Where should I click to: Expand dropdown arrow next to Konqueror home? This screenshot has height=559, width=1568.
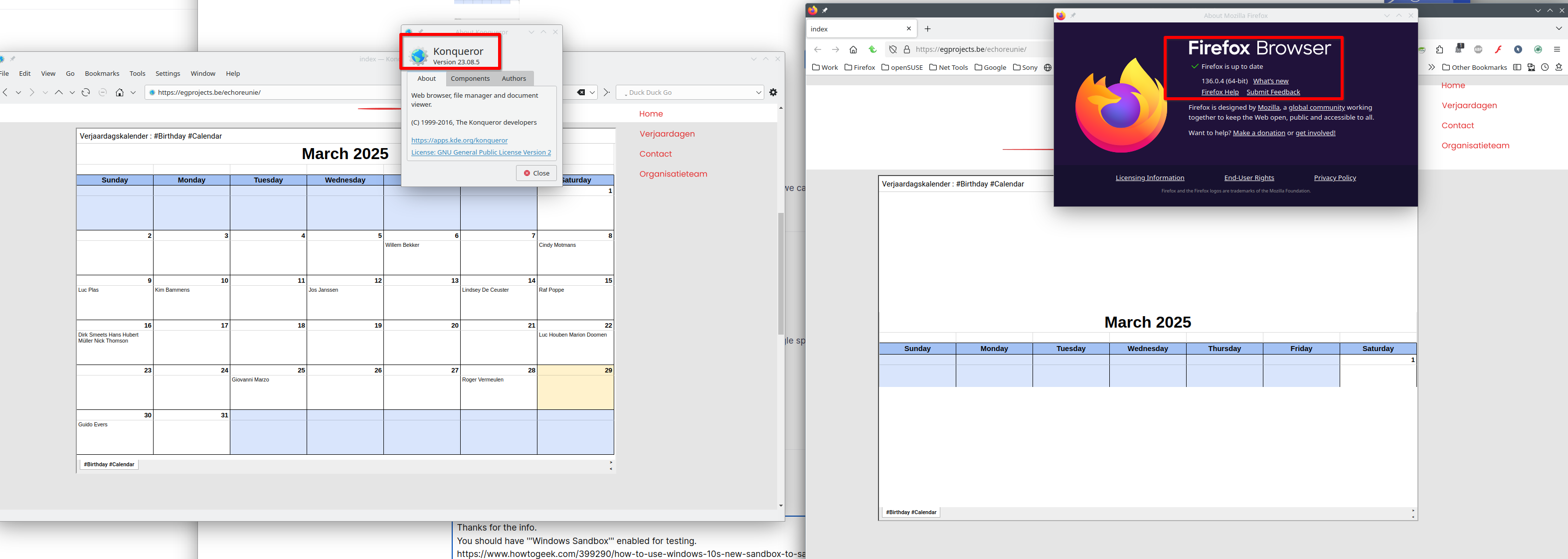pyautogui.click(x=133, y=93)
